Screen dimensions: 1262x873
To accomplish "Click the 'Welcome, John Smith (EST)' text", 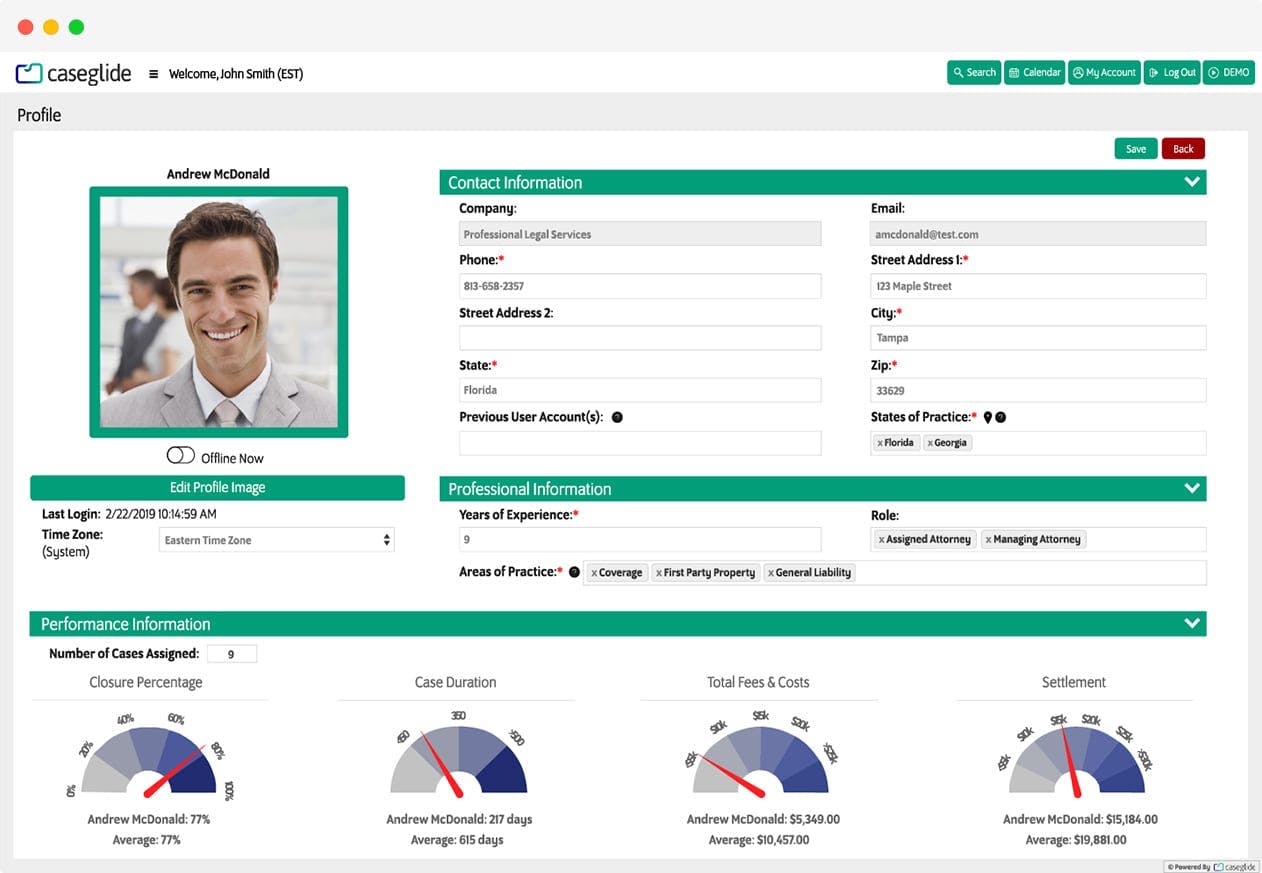I will pyautogui.click(x=236, y=74).
